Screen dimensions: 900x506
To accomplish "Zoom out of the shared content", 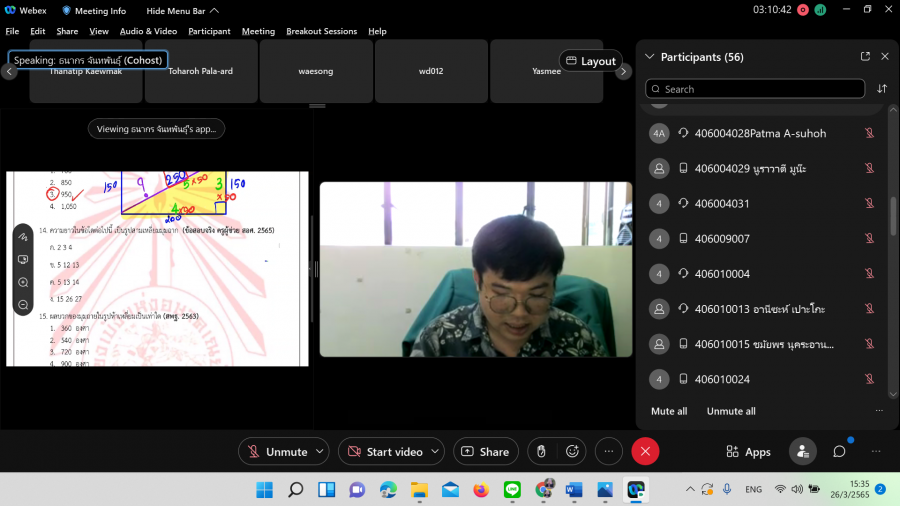I will 23,304.
